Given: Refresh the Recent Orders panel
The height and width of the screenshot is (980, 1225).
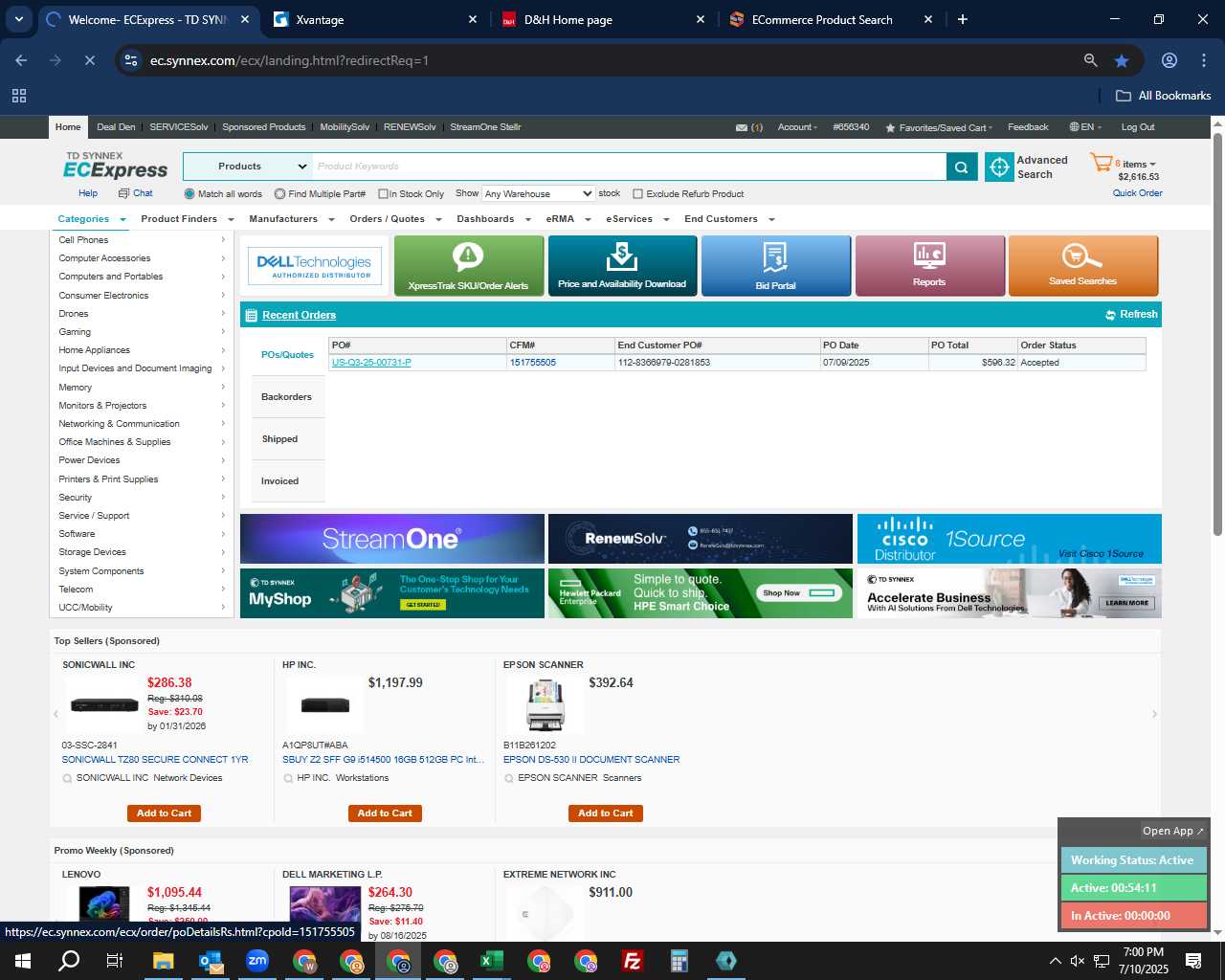Looking at the screenshot, I should click(x=1131, y=314).
